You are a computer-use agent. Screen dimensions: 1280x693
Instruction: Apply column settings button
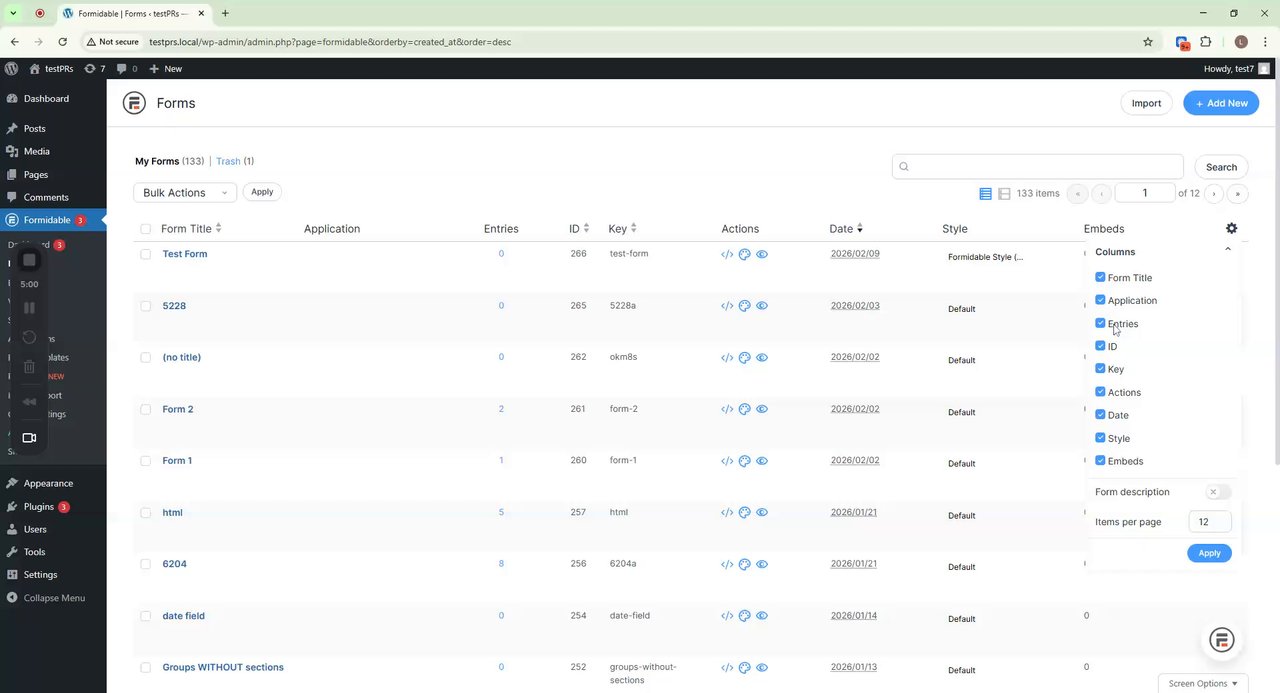coord(1209,553)
